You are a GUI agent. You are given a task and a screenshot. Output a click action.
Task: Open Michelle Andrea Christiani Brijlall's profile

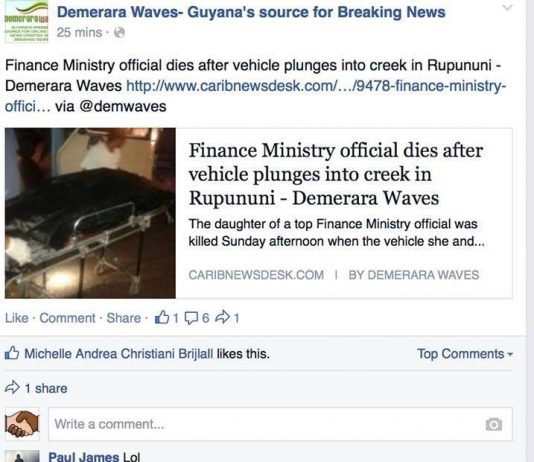119,354
